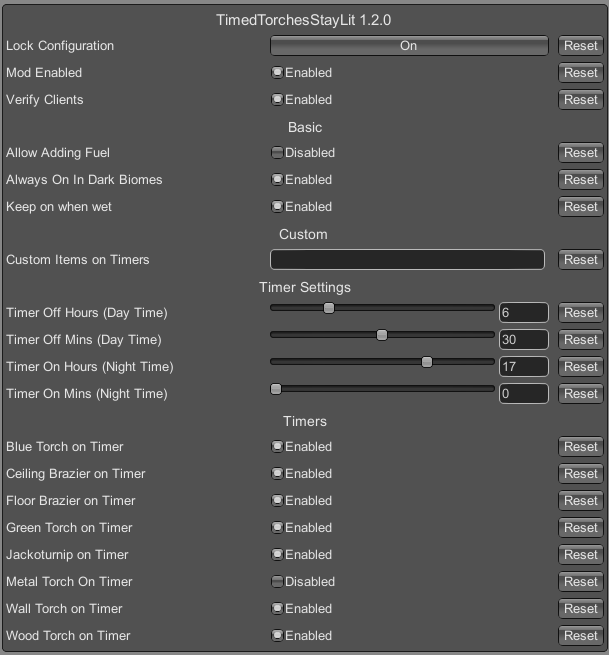Click the Timer On Mins slider handle
The height and width of the screenshot is (655, 609).
tap(276, 389)
